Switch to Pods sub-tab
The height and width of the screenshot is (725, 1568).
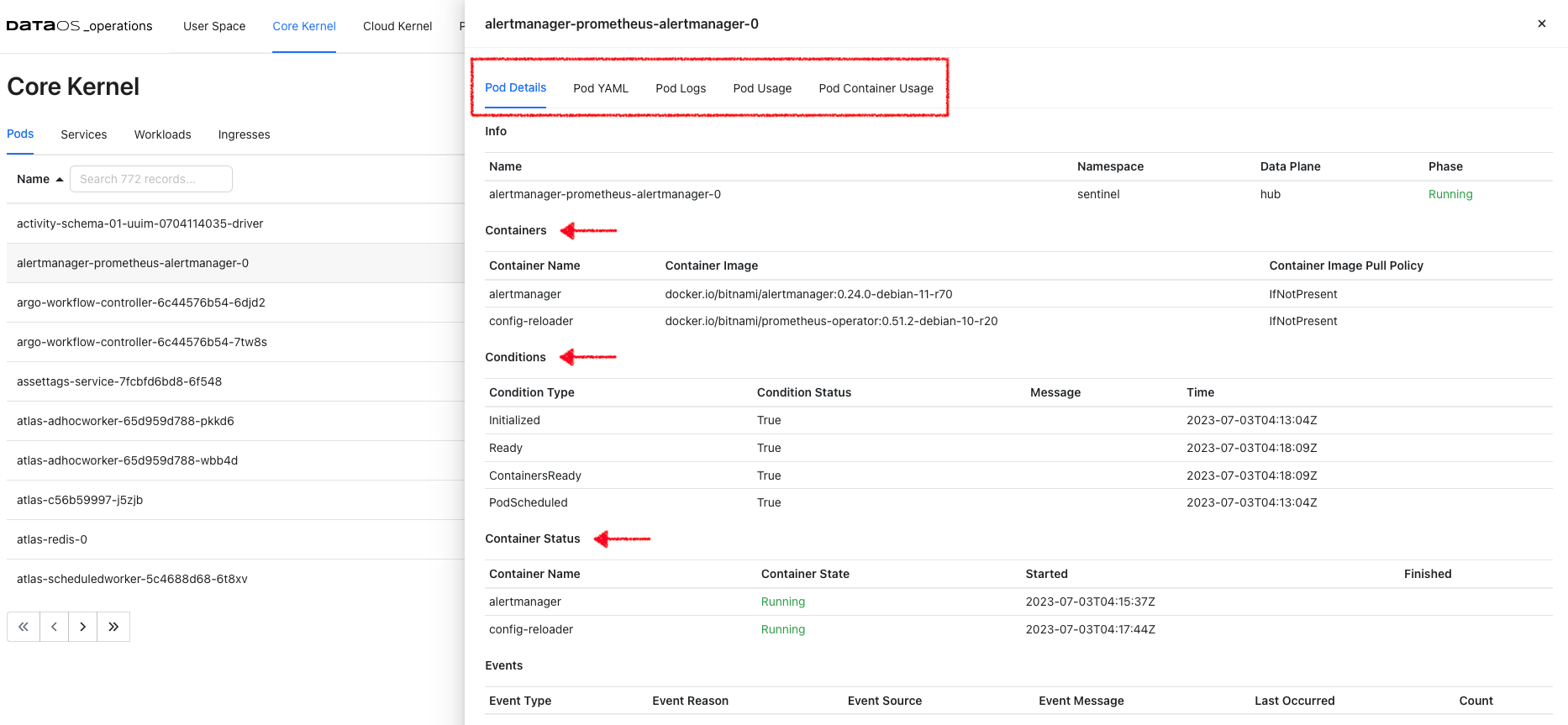[x=20, y=134]
